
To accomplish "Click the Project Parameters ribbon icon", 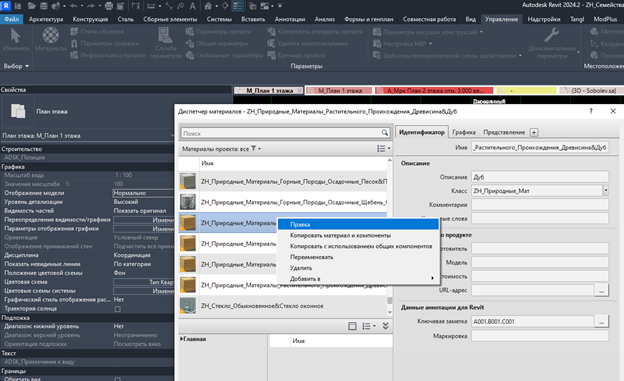I will point(190,31).
